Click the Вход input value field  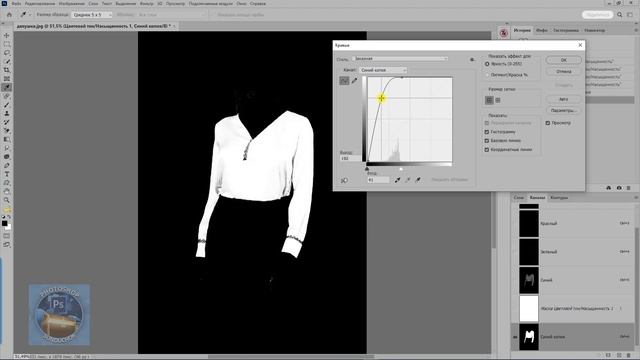378,180
